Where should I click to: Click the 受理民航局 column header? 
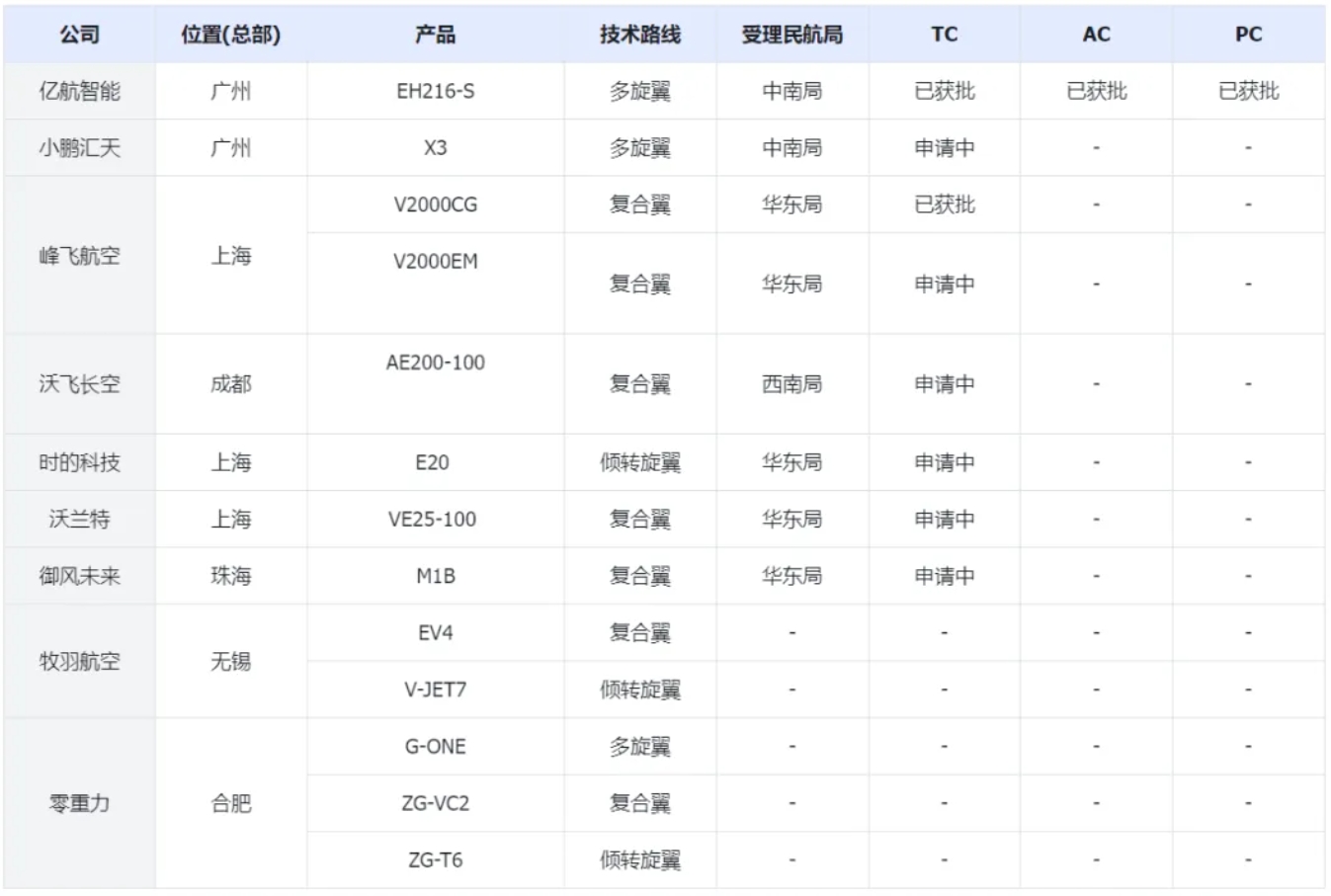[792, 35]
